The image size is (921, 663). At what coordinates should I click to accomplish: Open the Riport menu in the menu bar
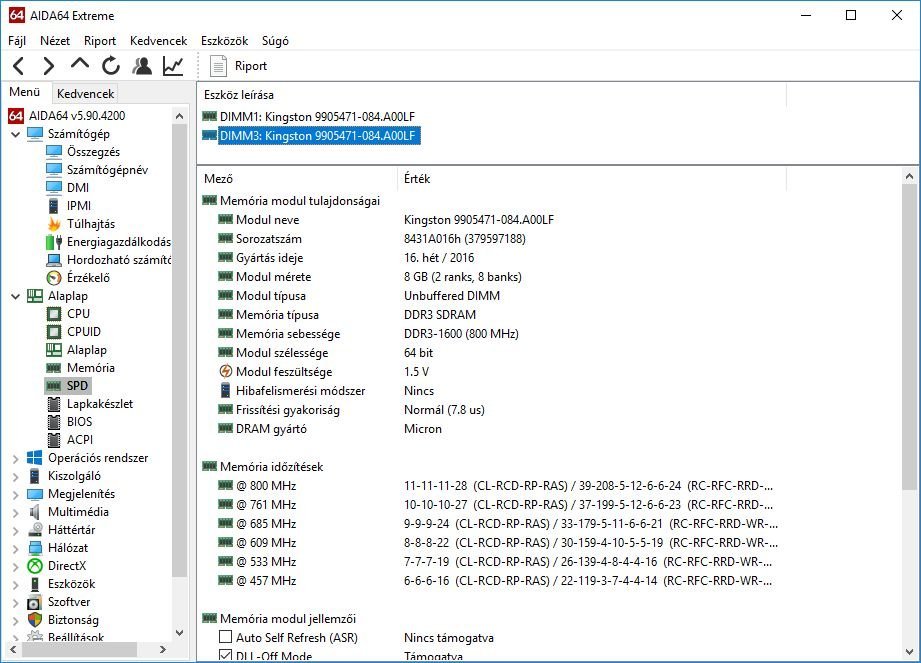[100, 41]
